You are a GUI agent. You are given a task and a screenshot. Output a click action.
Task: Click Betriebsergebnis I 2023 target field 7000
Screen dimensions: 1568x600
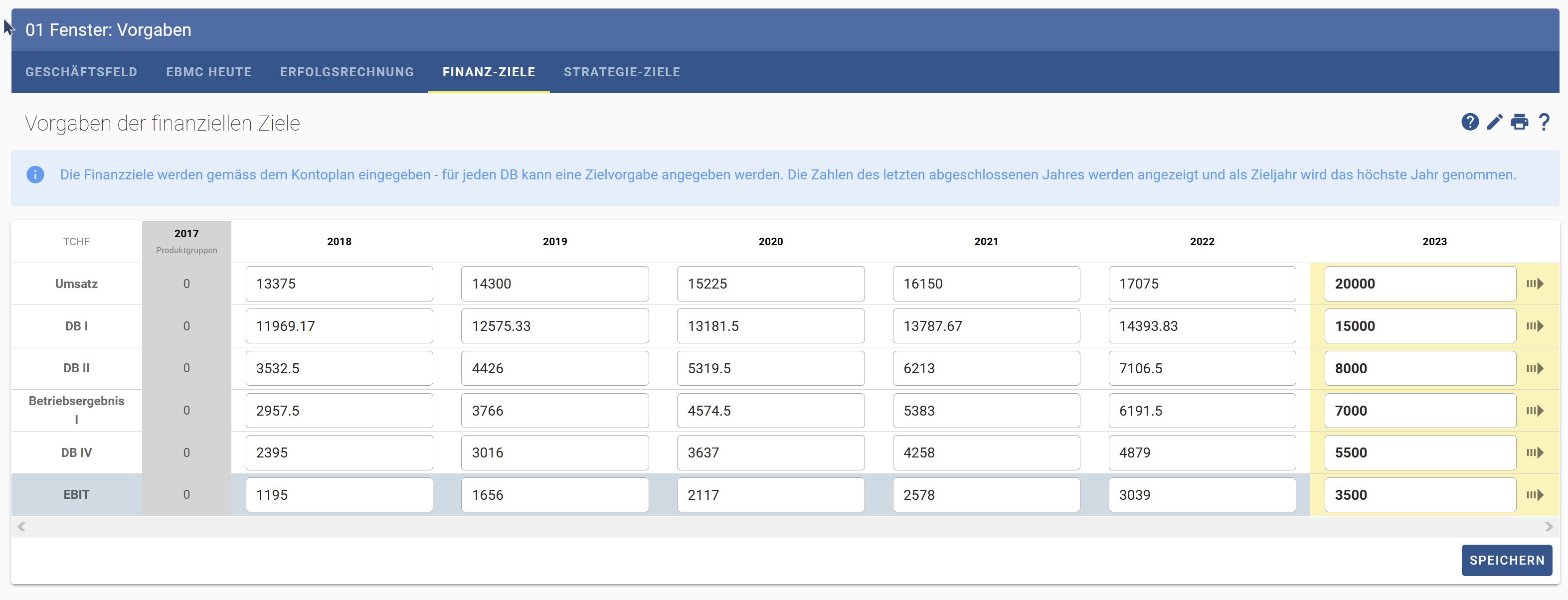coord(1420,411)
